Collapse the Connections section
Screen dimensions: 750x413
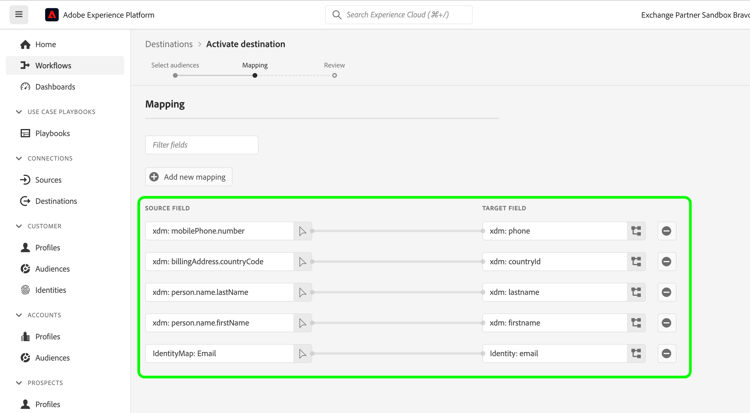tap(19, 158)
